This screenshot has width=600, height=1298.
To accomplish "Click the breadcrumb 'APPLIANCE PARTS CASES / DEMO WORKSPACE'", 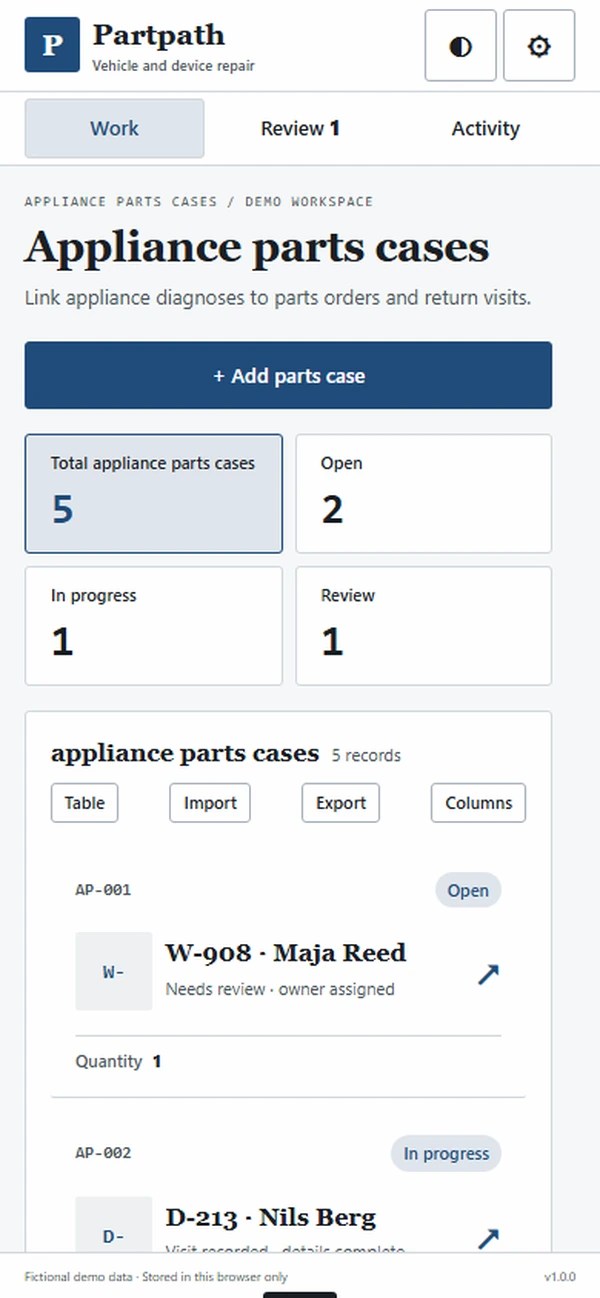I will tap(199, 201).
